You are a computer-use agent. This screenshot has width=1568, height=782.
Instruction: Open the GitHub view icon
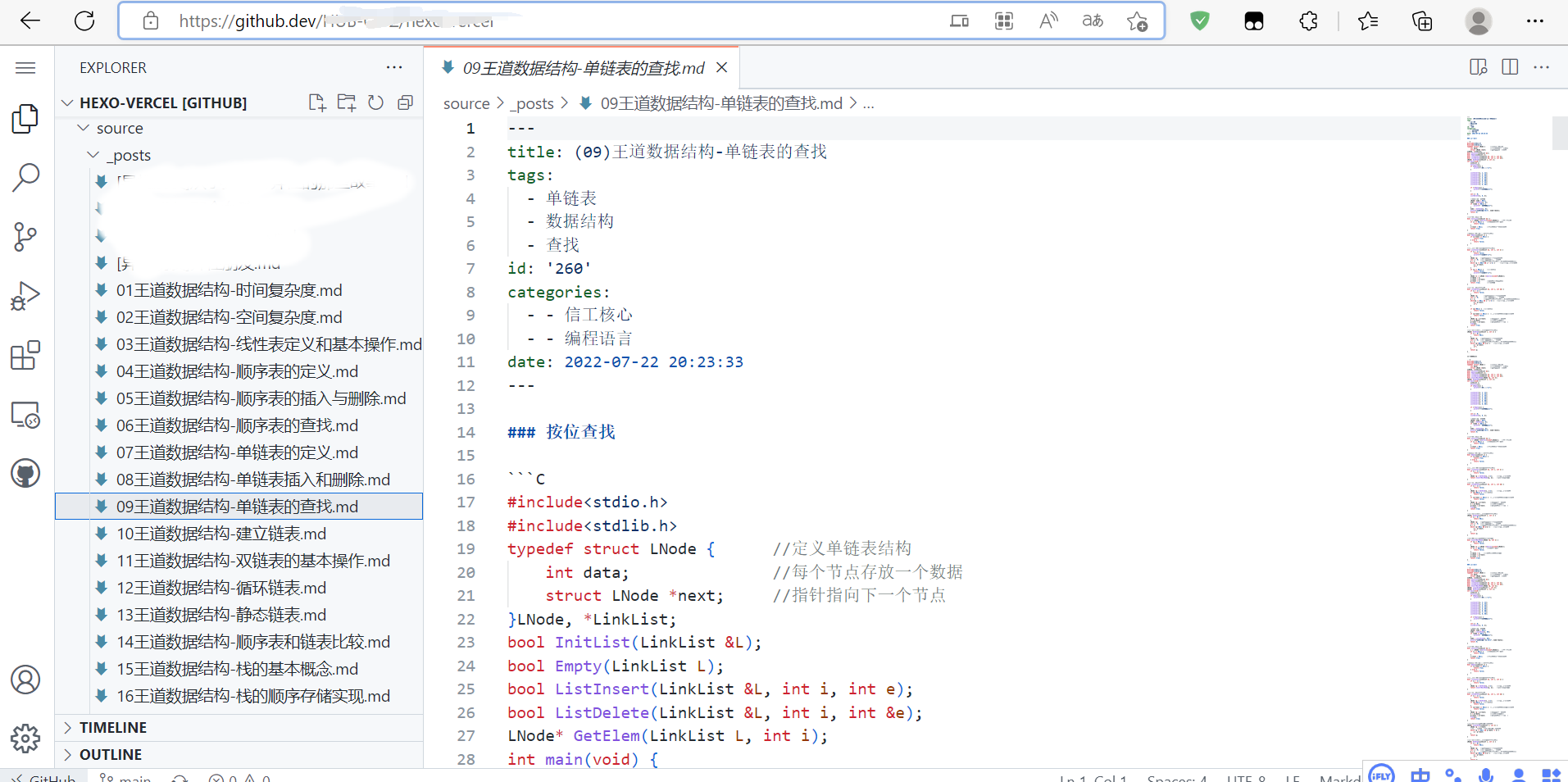[25, 473]
